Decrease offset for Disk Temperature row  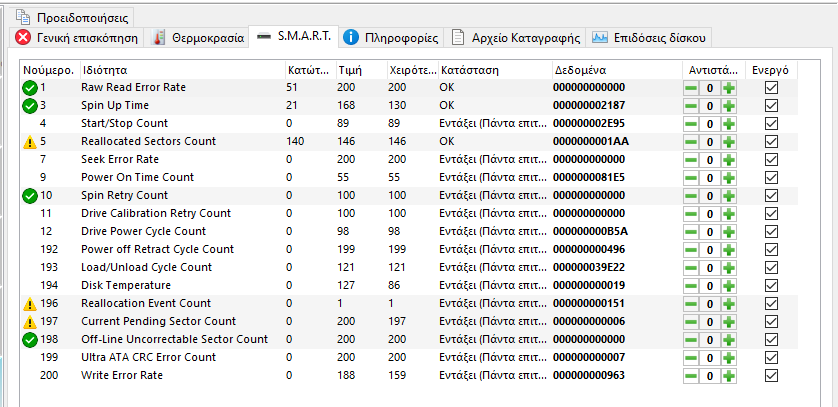691,286
